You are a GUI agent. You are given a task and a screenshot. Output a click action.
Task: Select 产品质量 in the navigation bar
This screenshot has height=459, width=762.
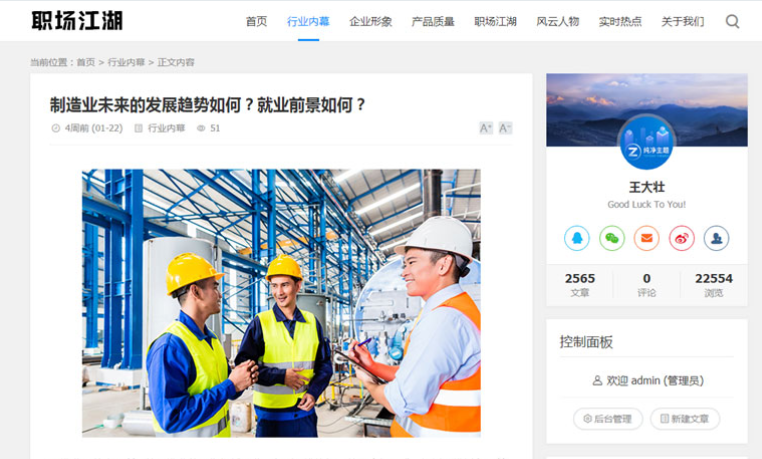click(433, 21)
